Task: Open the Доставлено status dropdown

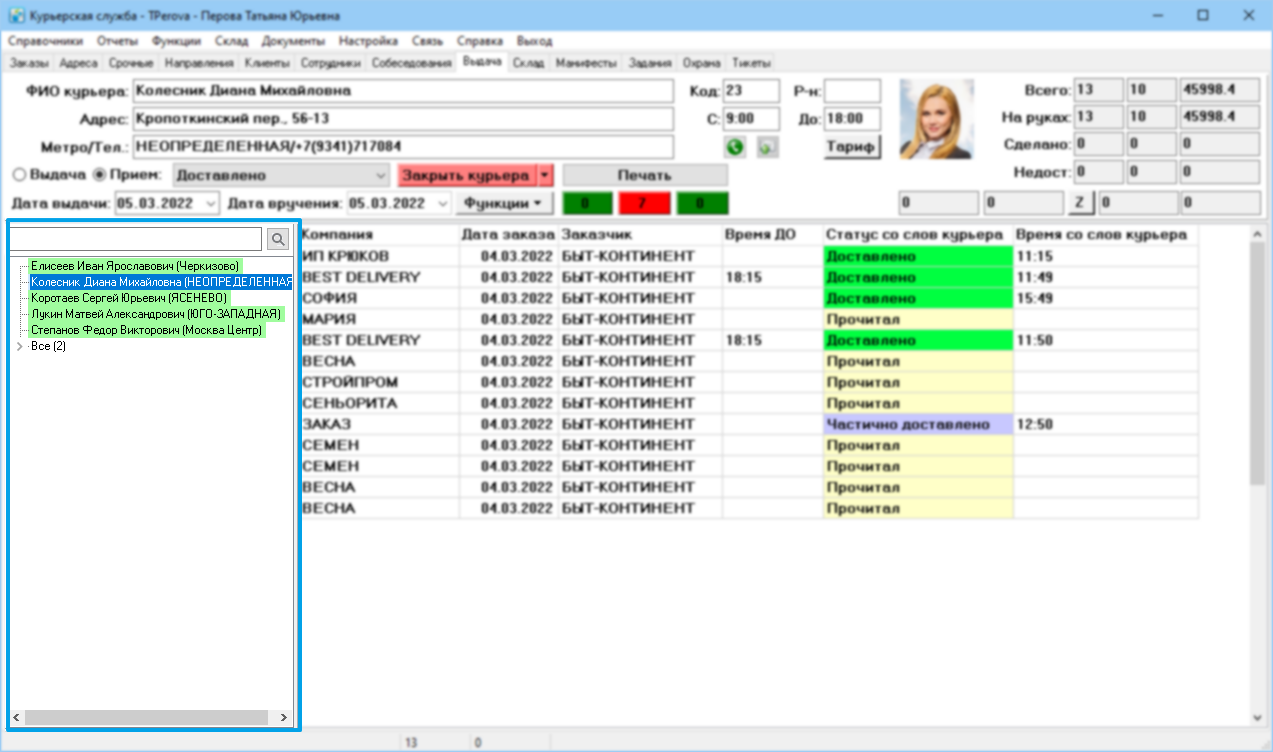Action: pos(281,175)
